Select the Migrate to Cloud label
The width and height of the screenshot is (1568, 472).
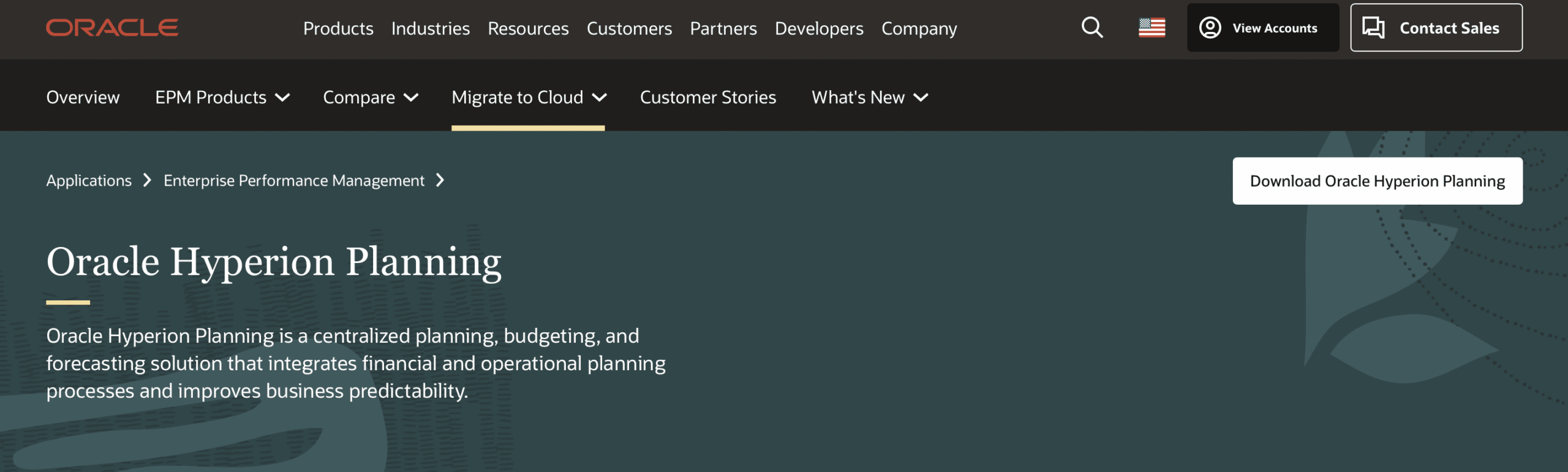click(517, 97)
